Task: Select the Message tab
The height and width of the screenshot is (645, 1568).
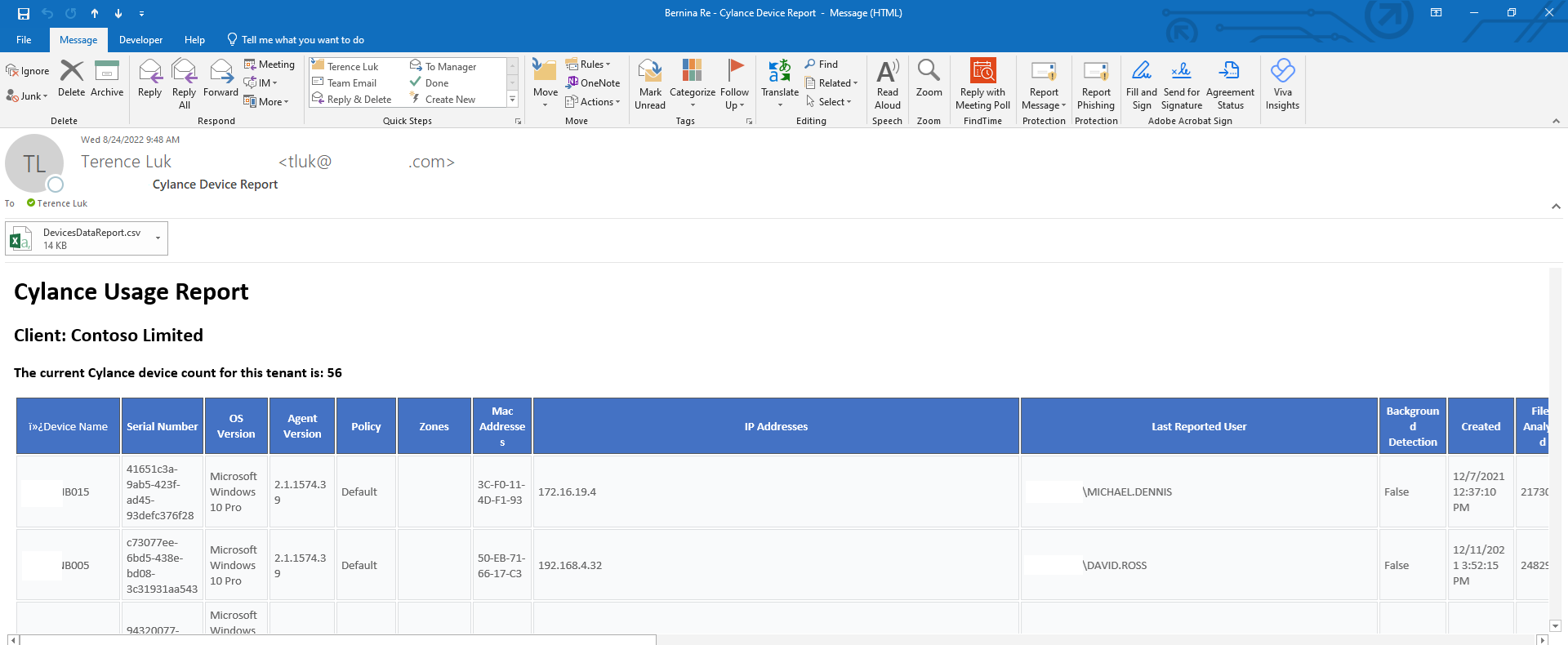Action: tap(78, 40)
